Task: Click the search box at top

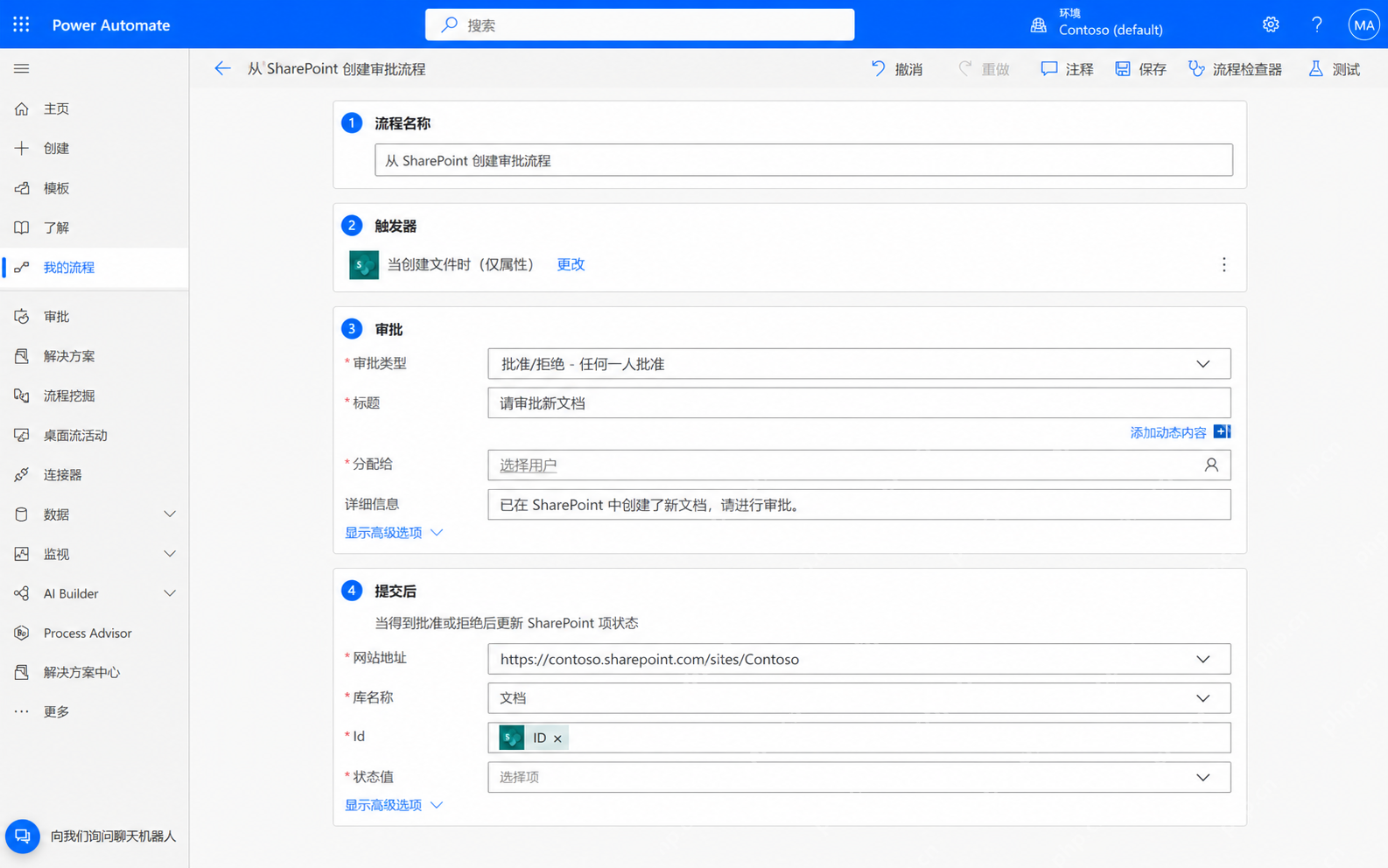Action: [x=640, y=24]
